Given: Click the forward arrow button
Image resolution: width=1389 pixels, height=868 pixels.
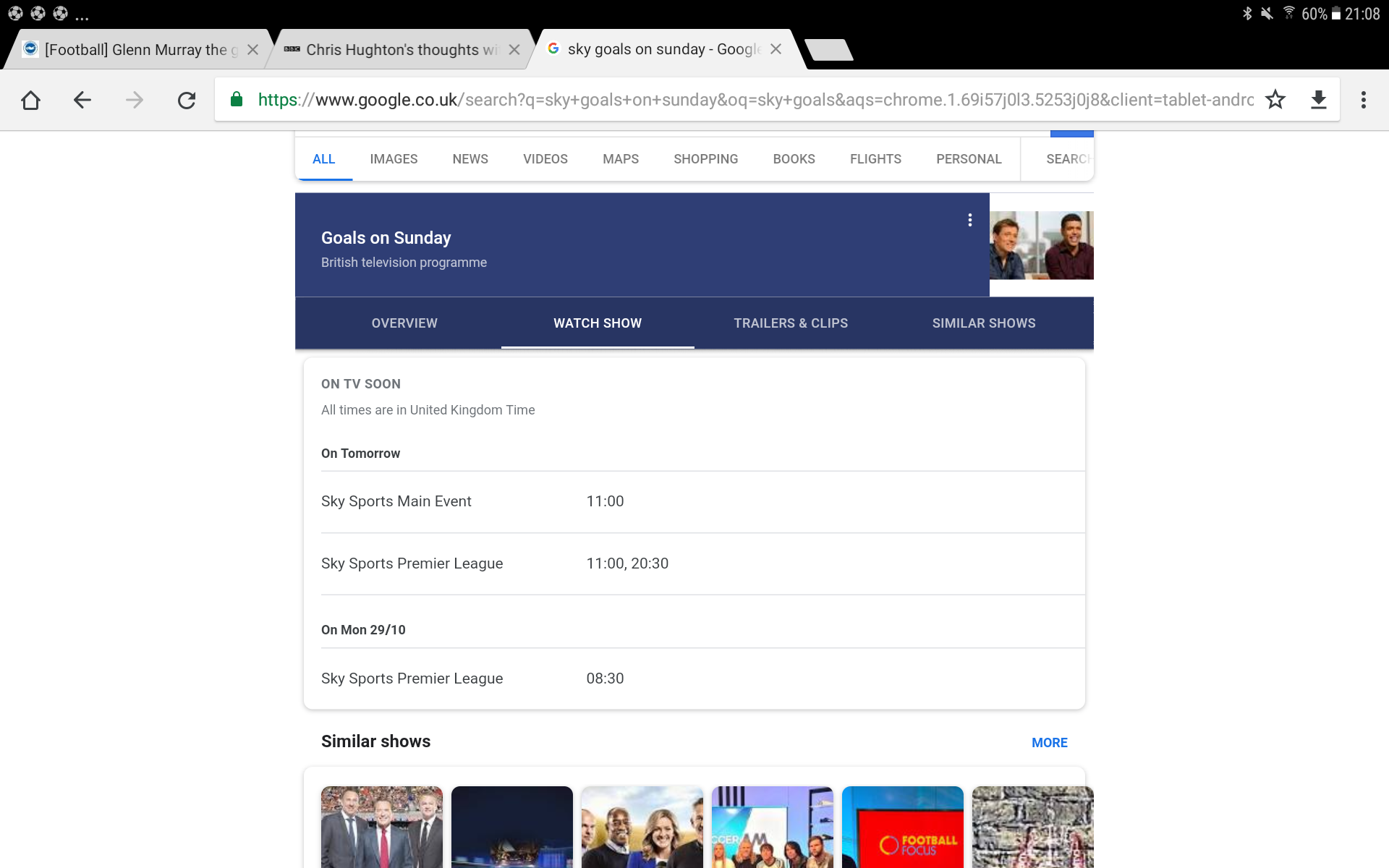Looking at the screenshot, I should [x=135, y=100].
